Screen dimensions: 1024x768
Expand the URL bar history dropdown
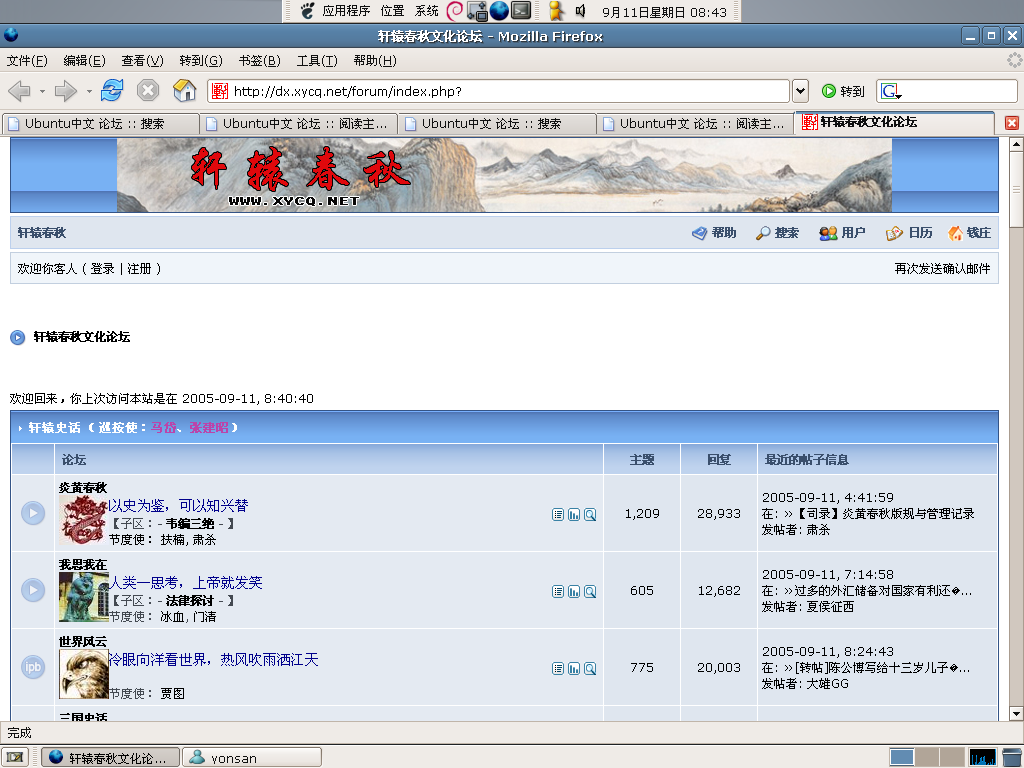(800, 91)
